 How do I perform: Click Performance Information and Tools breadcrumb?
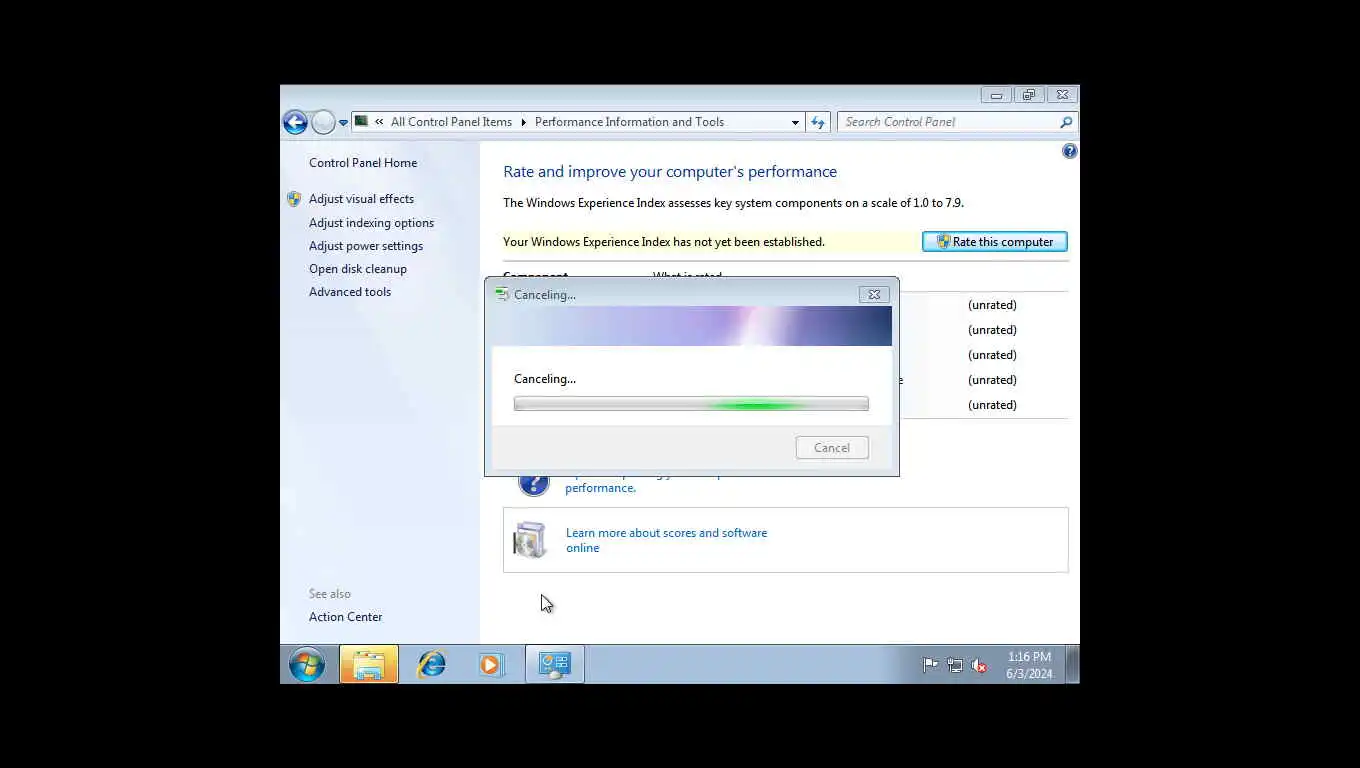tap(629, 122)
